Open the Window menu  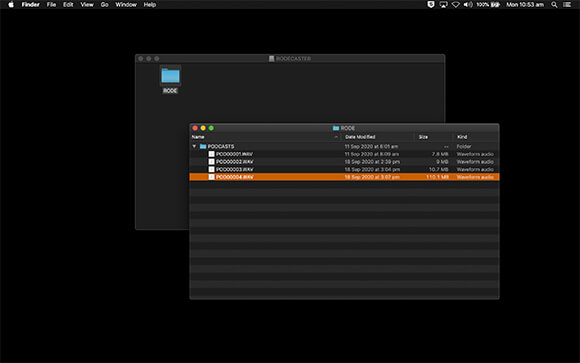coord(126,4)
